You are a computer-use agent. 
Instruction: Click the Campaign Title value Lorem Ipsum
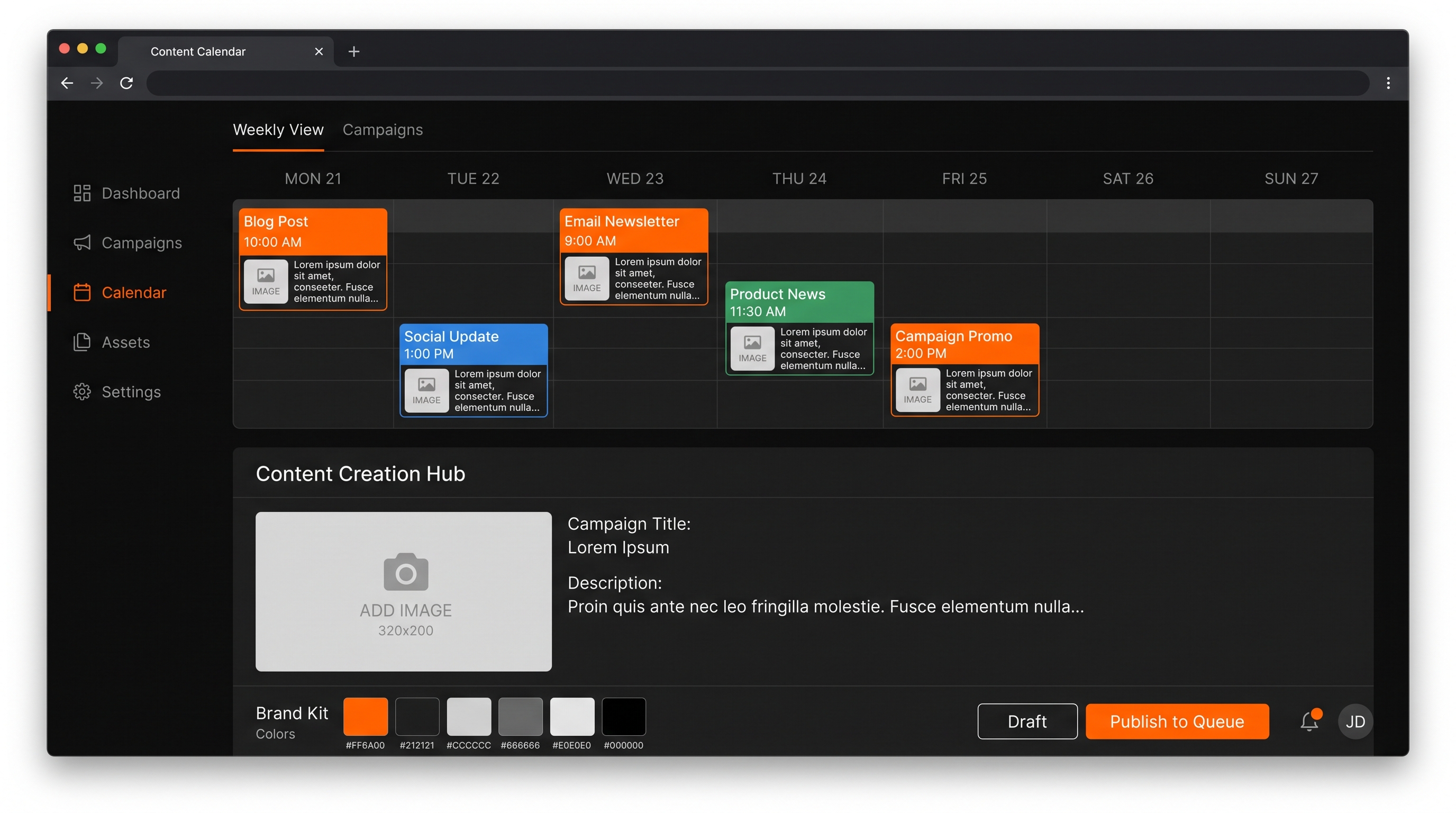(618, 547)
